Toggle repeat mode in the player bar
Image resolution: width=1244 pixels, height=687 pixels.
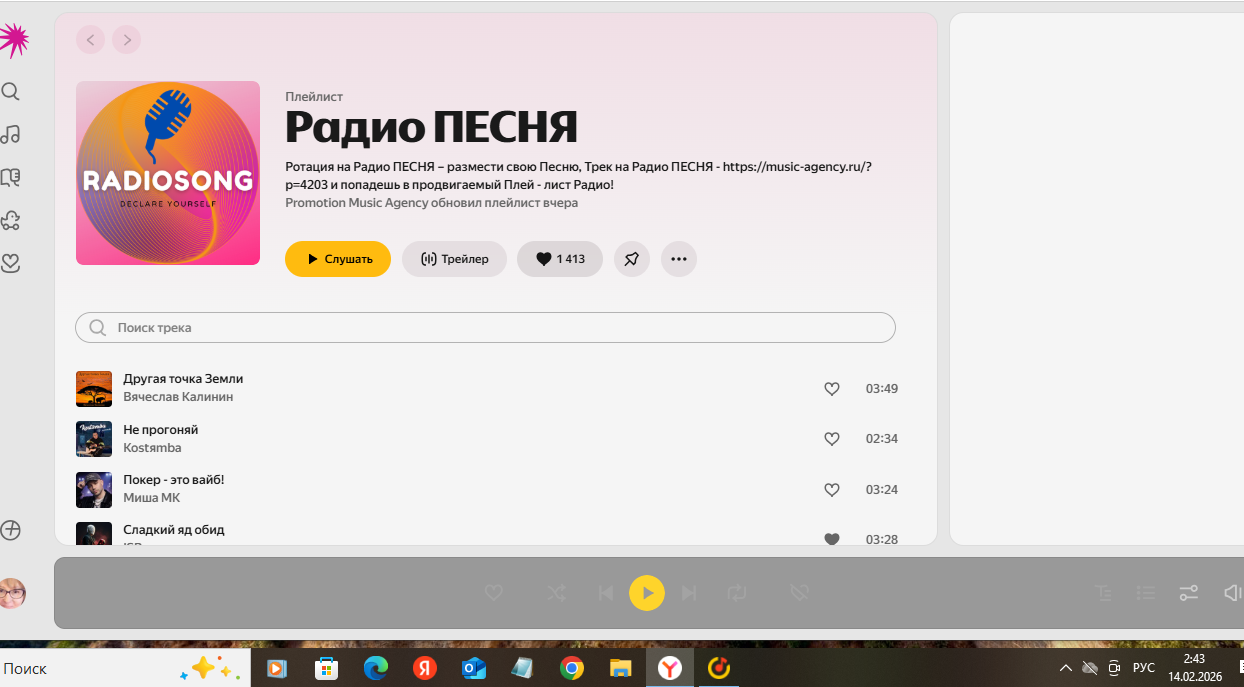tap(737, 593)
